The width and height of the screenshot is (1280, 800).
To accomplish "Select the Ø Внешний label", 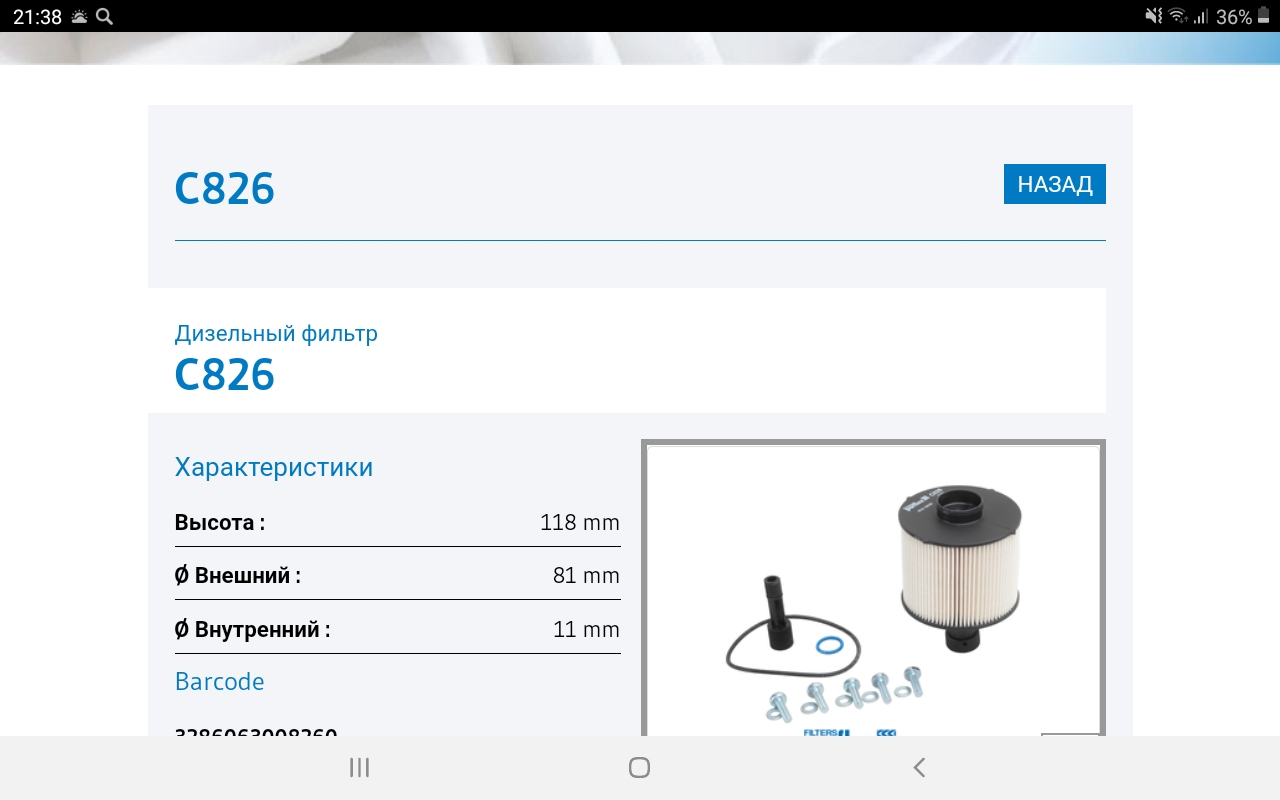I will point(238,575).
